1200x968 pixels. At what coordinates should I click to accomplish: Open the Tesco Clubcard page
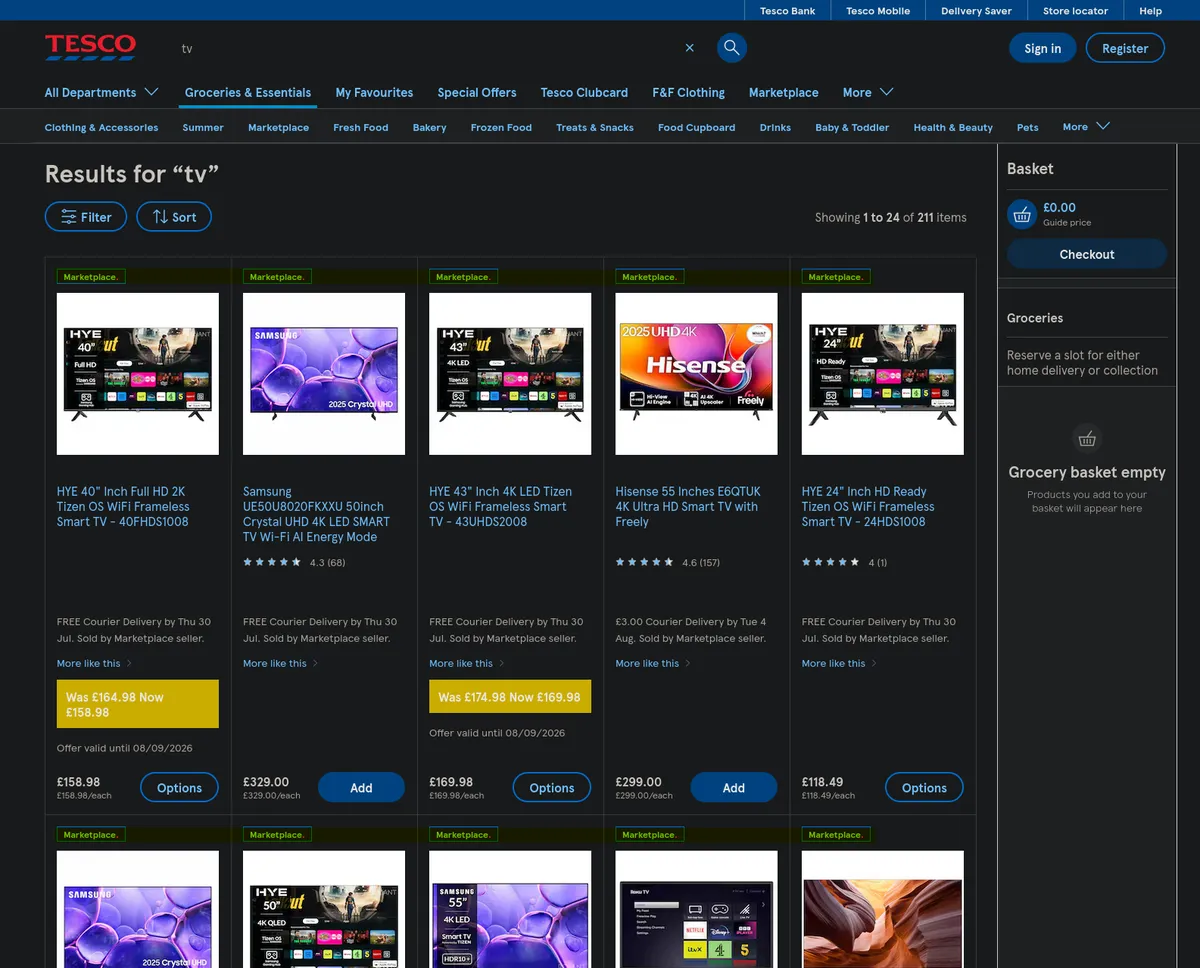(584, 92)
